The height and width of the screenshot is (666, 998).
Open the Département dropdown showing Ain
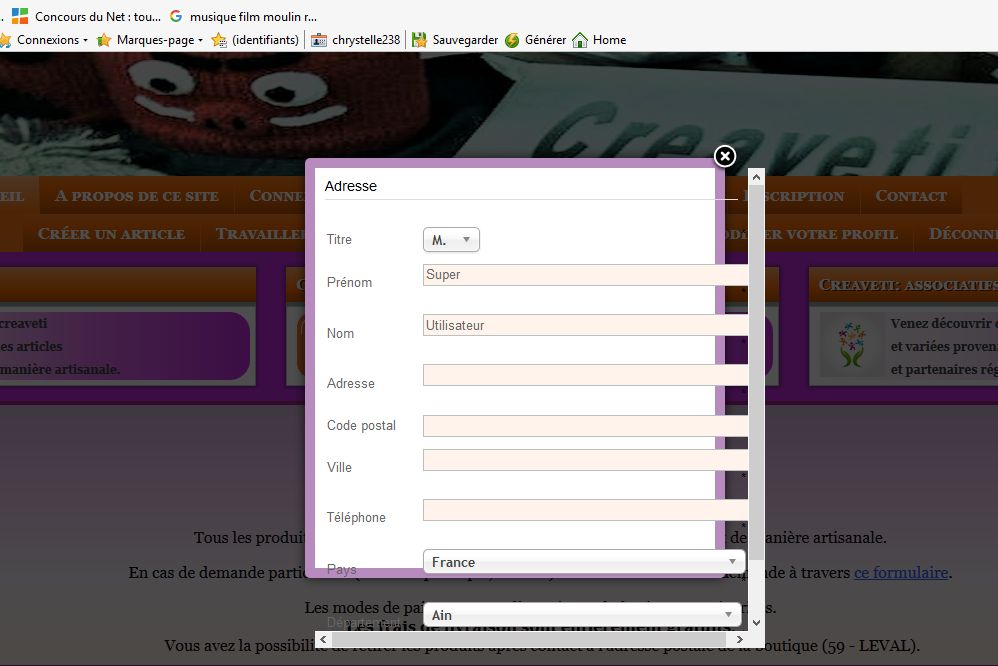[x=582, y=614]
